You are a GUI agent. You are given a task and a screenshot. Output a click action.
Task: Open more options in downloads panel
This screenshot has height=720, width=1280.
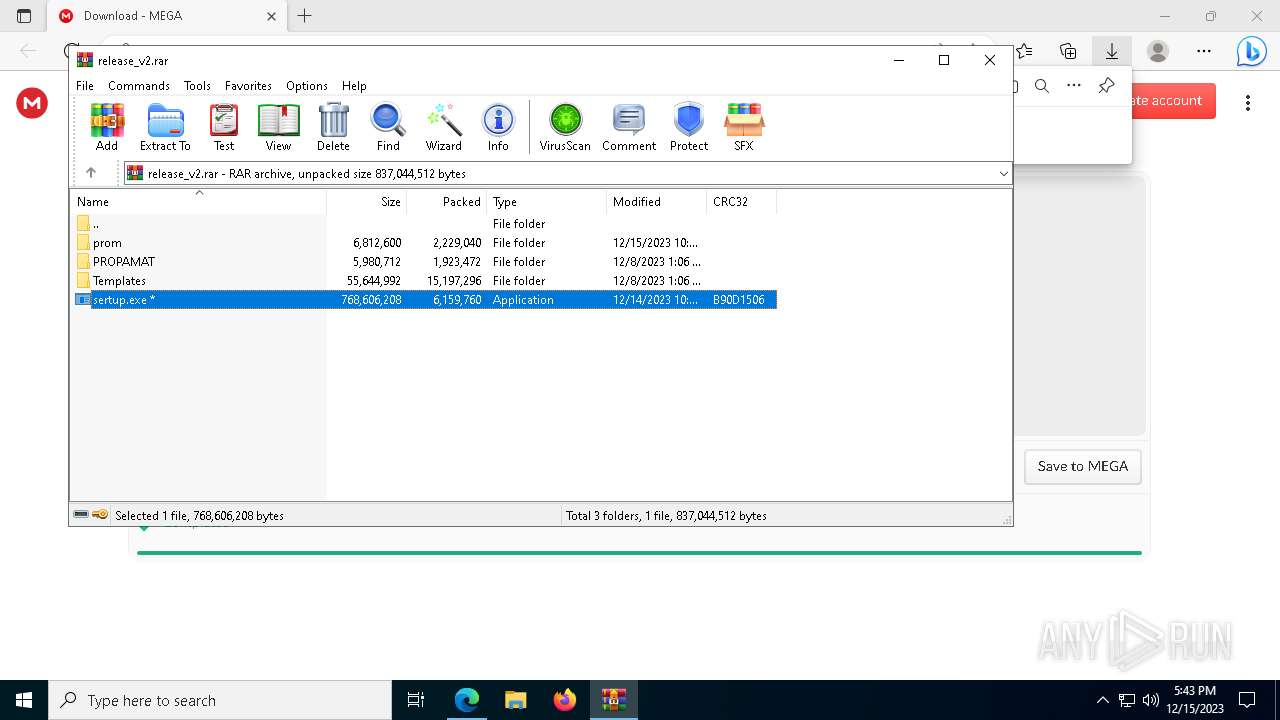1074,86
